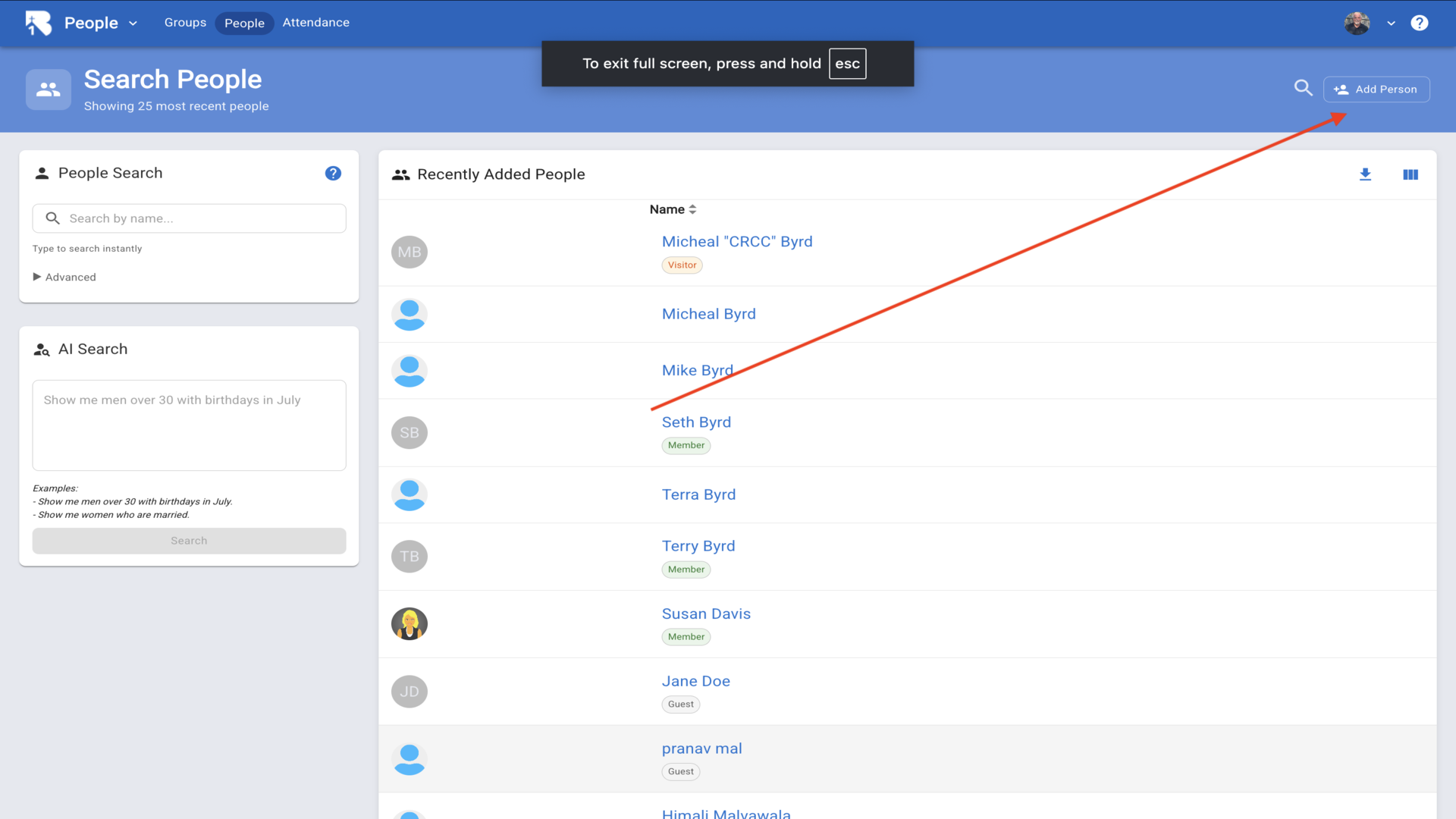1456x819 pixels.
Task: Sort the list by Name column
Action: [x=673, y=209]
